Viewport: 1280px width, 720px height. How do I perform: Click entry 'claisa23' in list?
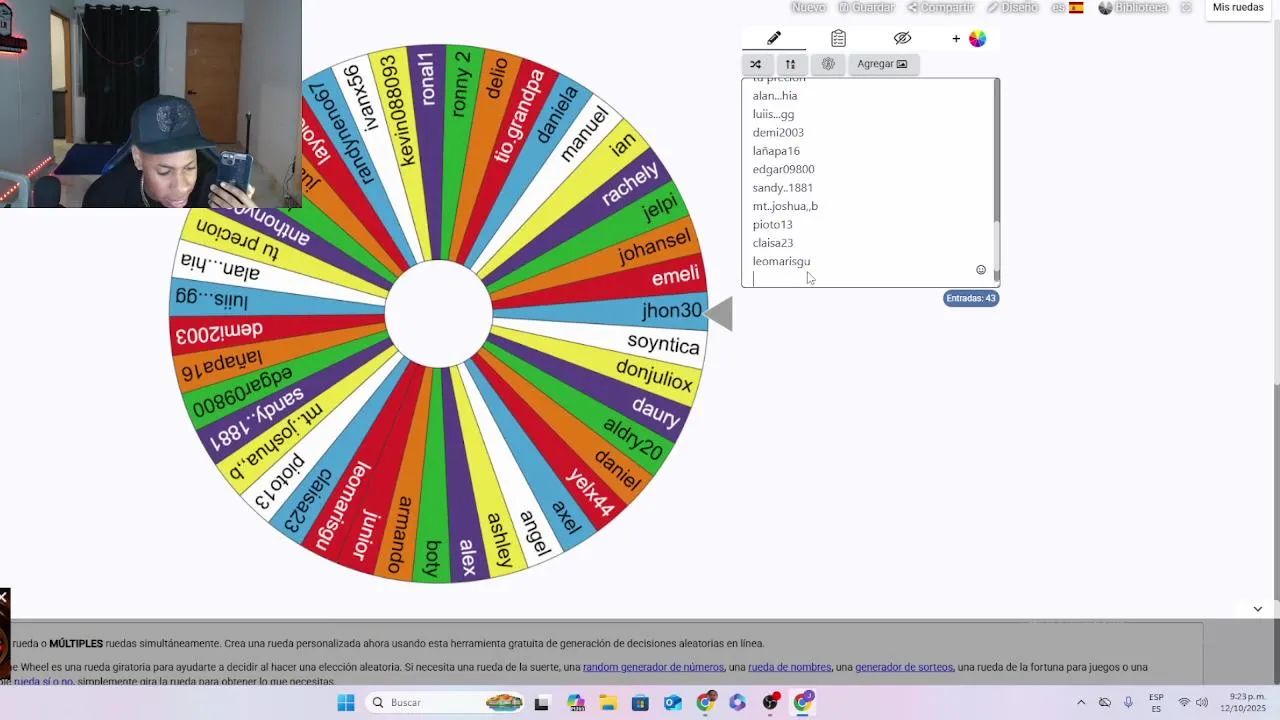point(773,243)
